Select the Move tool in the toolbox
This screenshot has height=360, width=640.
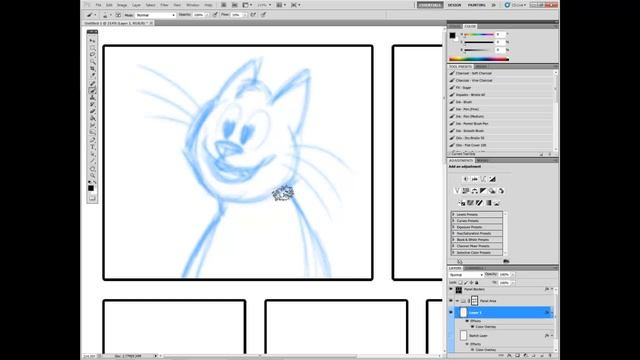(x=92, y=40)
